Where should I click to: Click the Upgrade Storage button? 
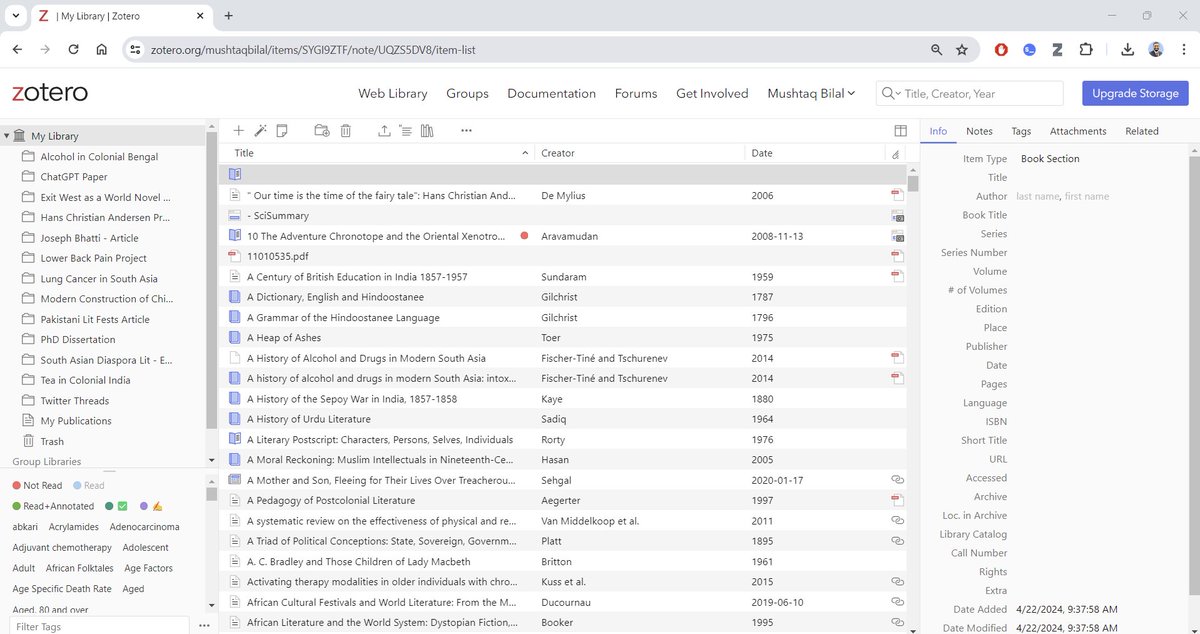tap(1135, 93)
